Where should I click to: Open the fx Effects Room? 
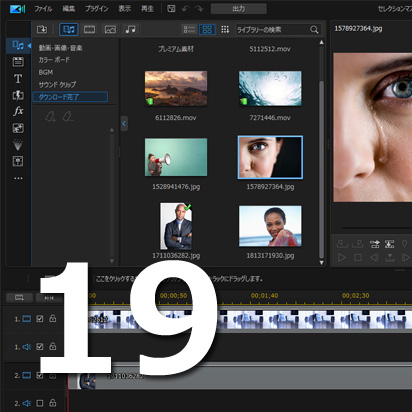coord(18,111)
